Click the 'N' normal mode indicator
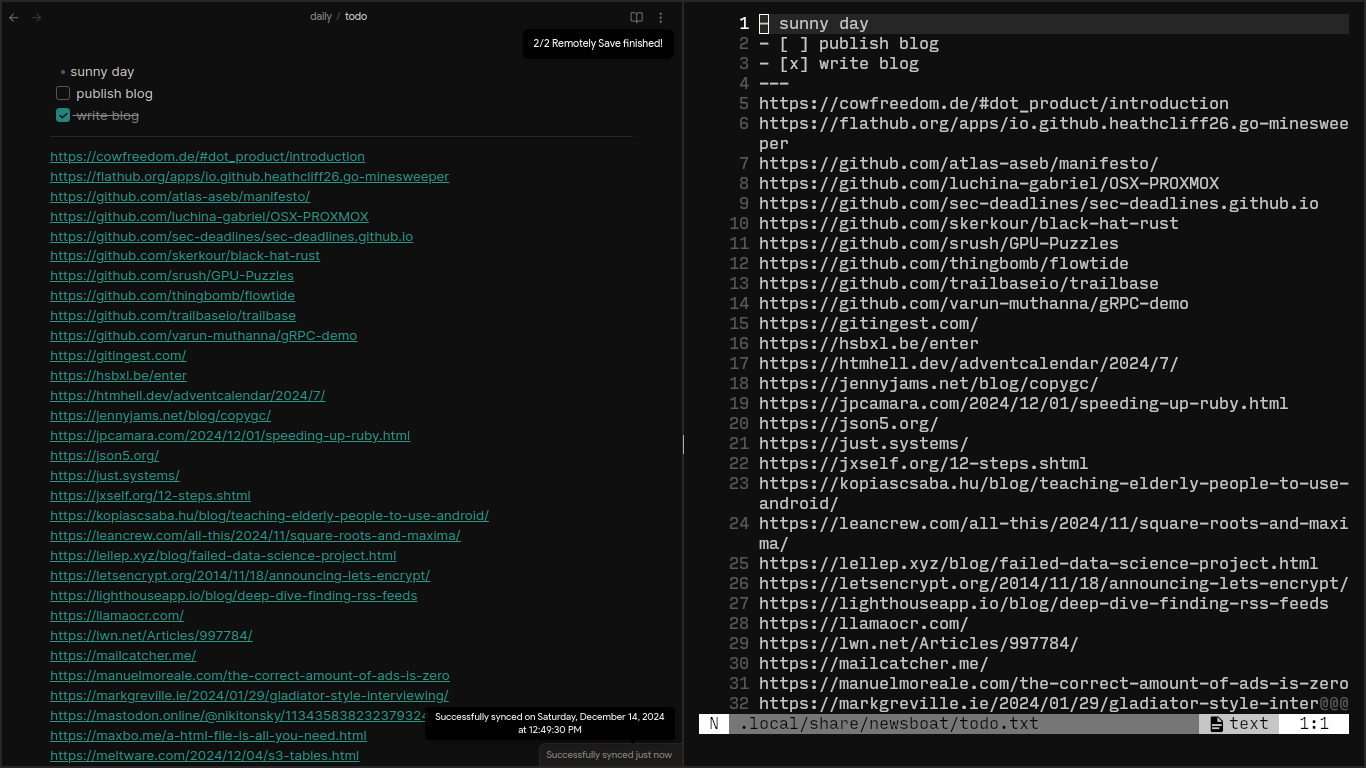The width and height of the screenshot is (1366, 768). coord(714,724)
